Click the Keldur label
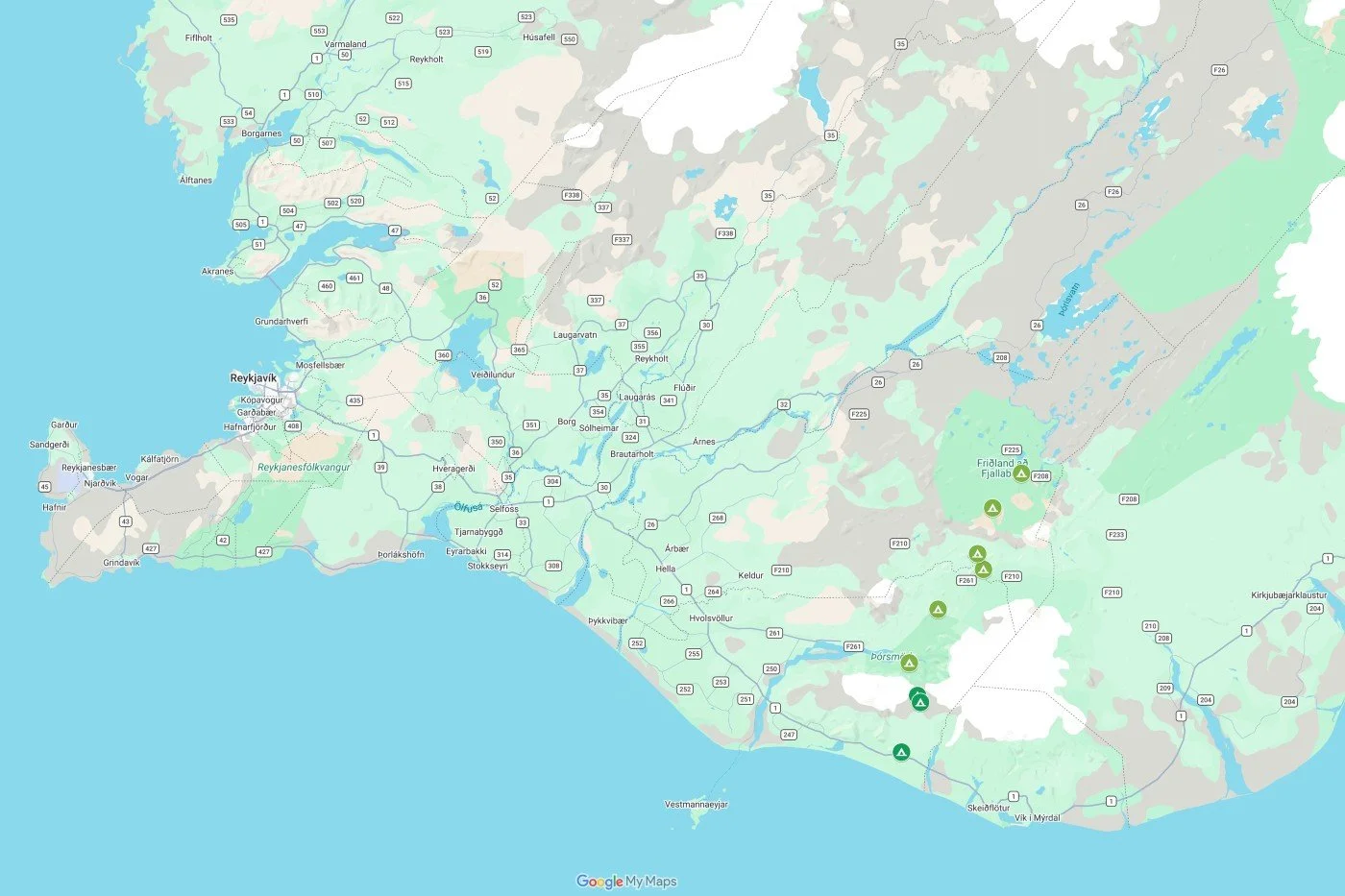This screenshot has height=896, width=1345. coord(750,576)
